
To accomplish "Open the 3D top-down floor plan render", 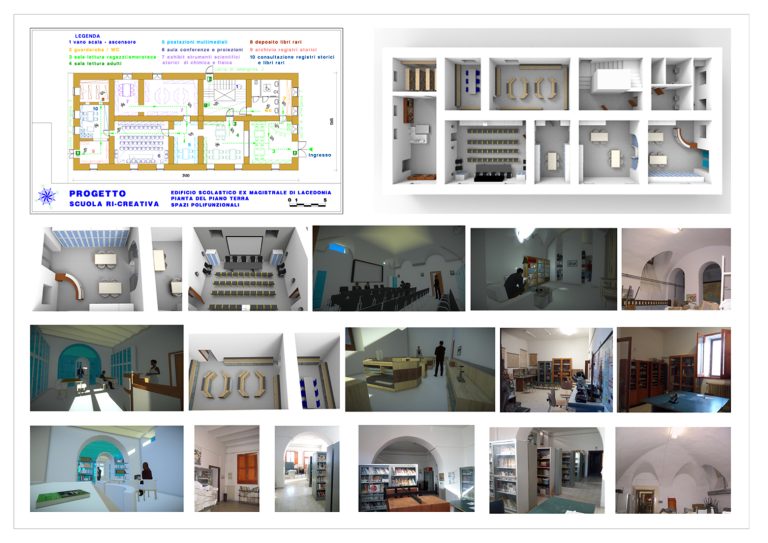I will (x=552, y=119).
